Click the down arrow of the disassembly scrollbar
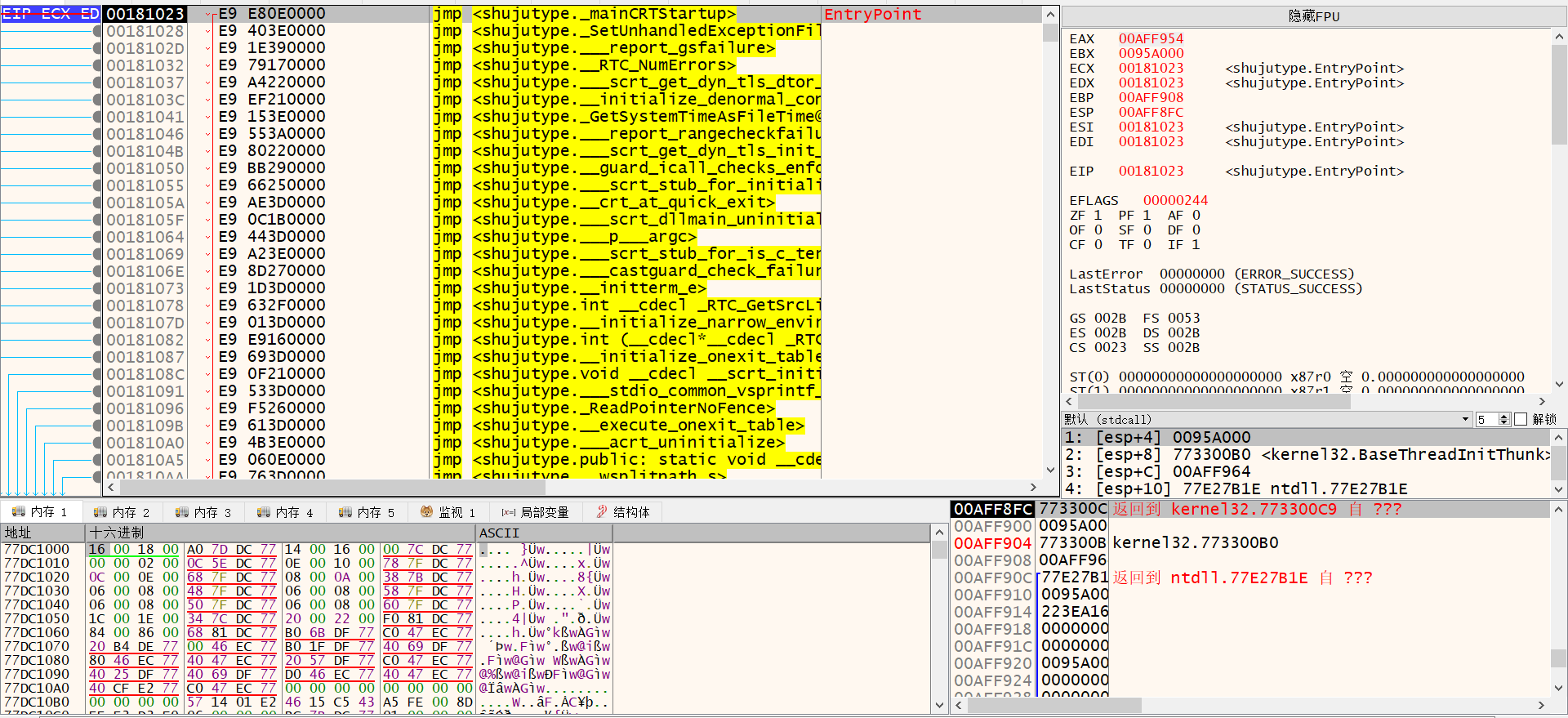The width and height of the screenshot is (1568, 718). coord(1050,470)
